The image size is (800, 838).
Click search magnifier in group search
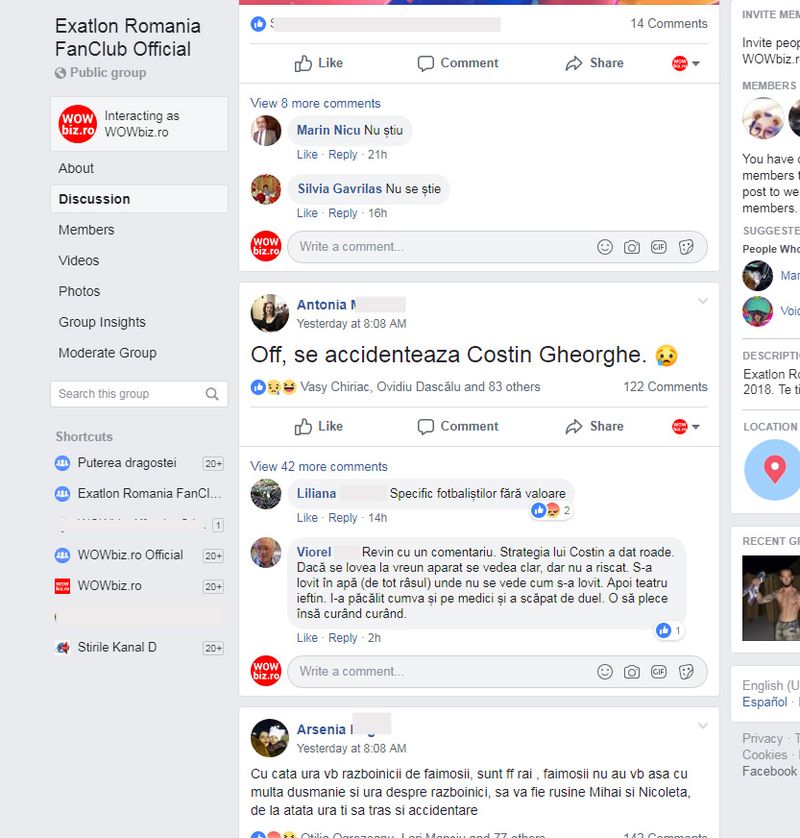tap(212, 394)
